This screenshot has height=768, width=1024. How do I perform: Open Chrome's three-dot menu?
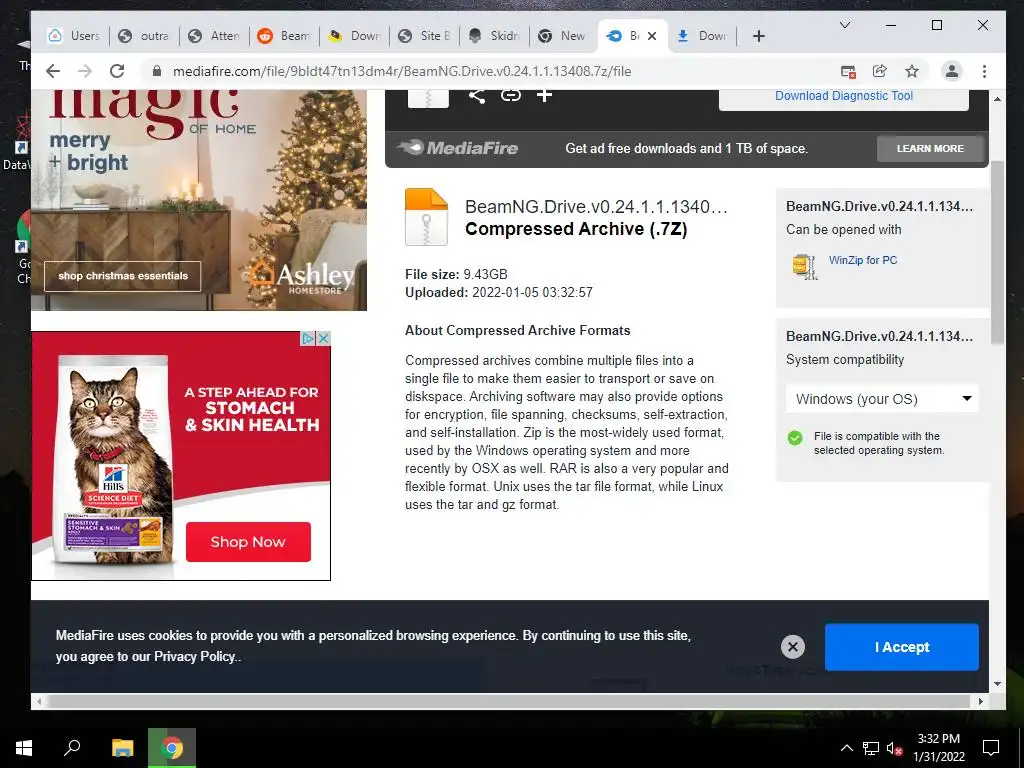[984, 71]
